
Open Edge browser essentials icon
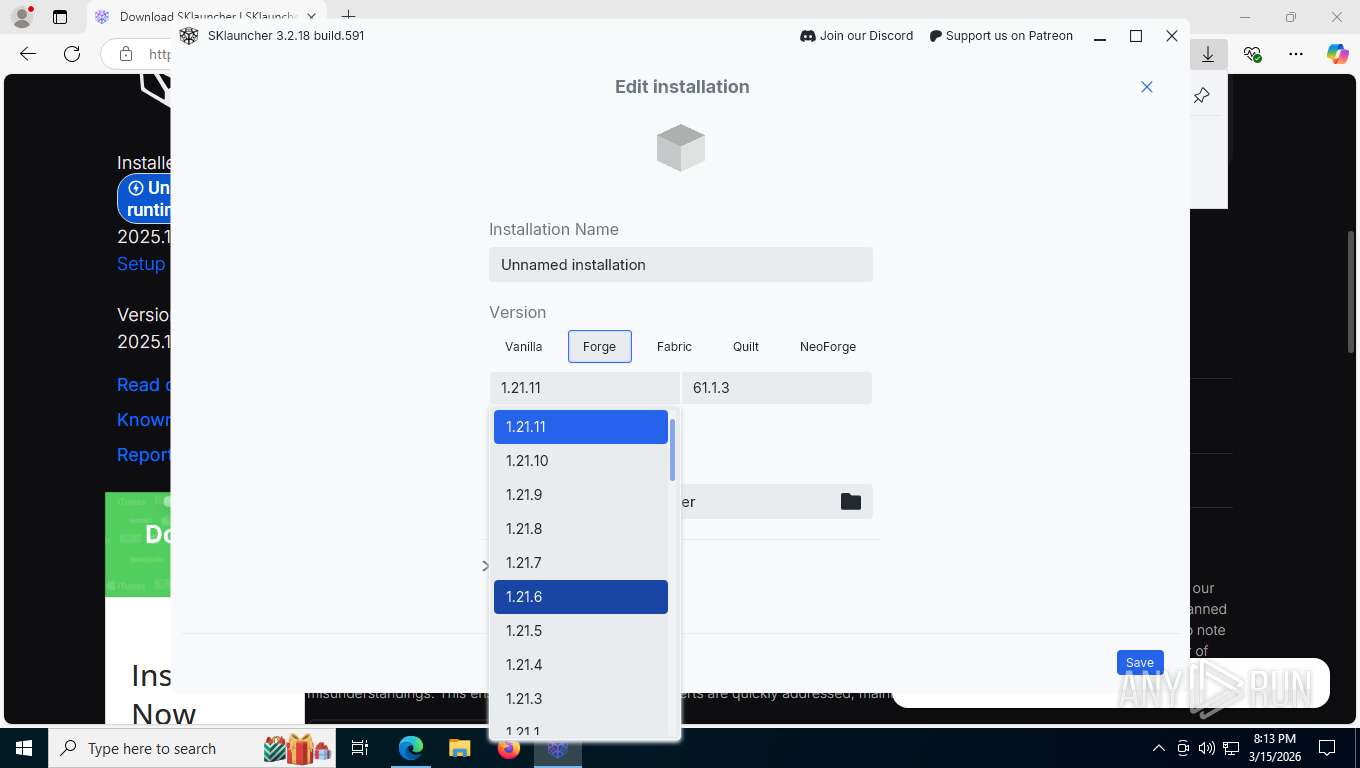1252,54
